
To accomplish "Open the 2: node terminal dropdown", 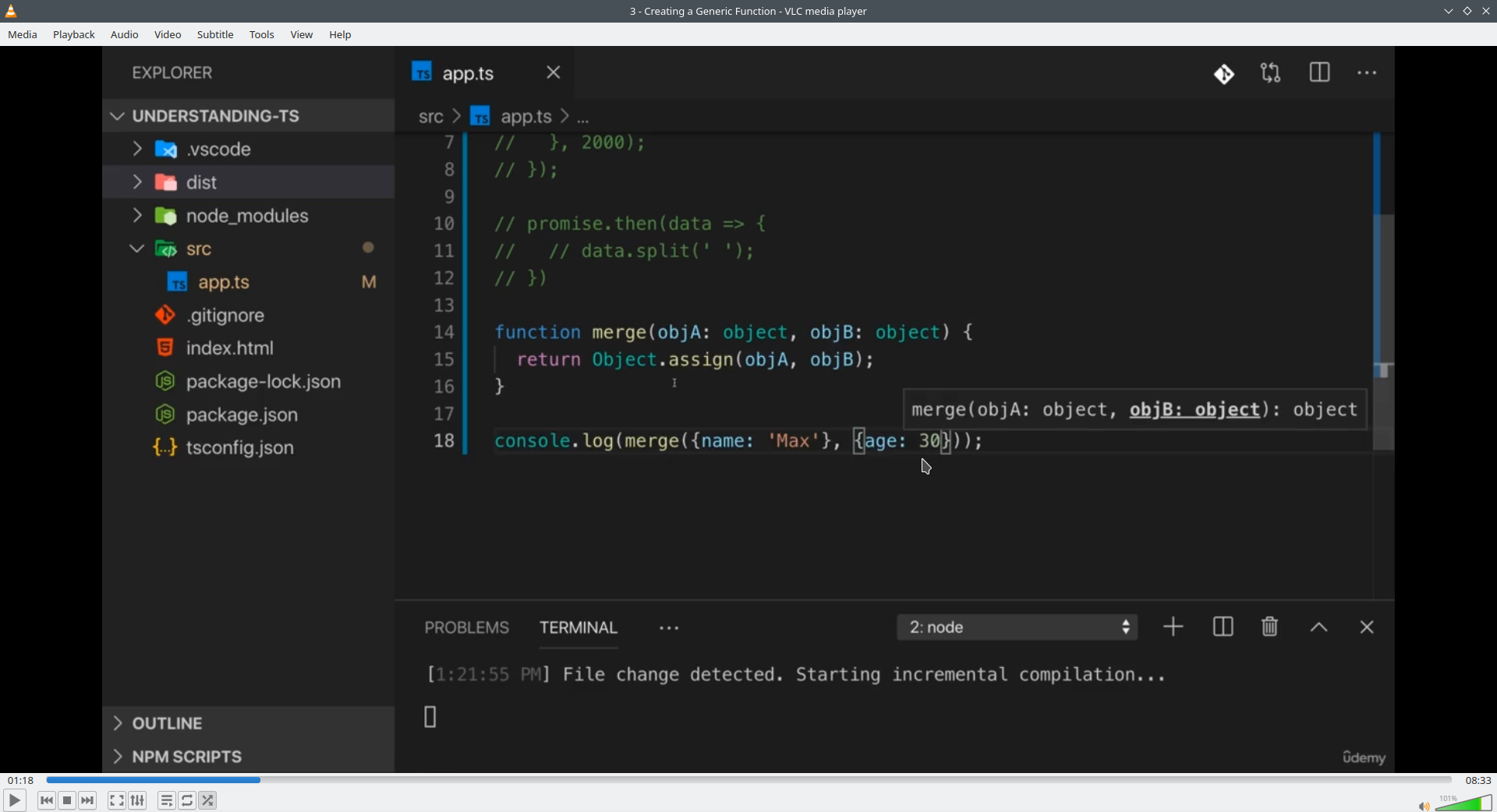I will [1017, 627].
